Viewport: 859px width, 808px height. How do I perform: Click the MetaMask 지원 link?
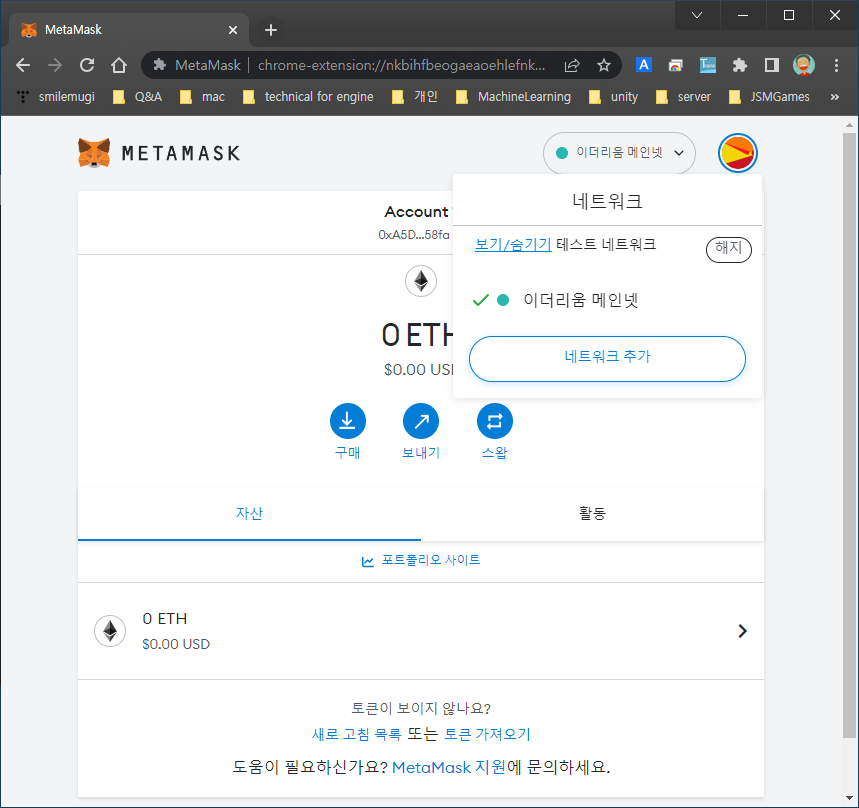click(449, 767)
